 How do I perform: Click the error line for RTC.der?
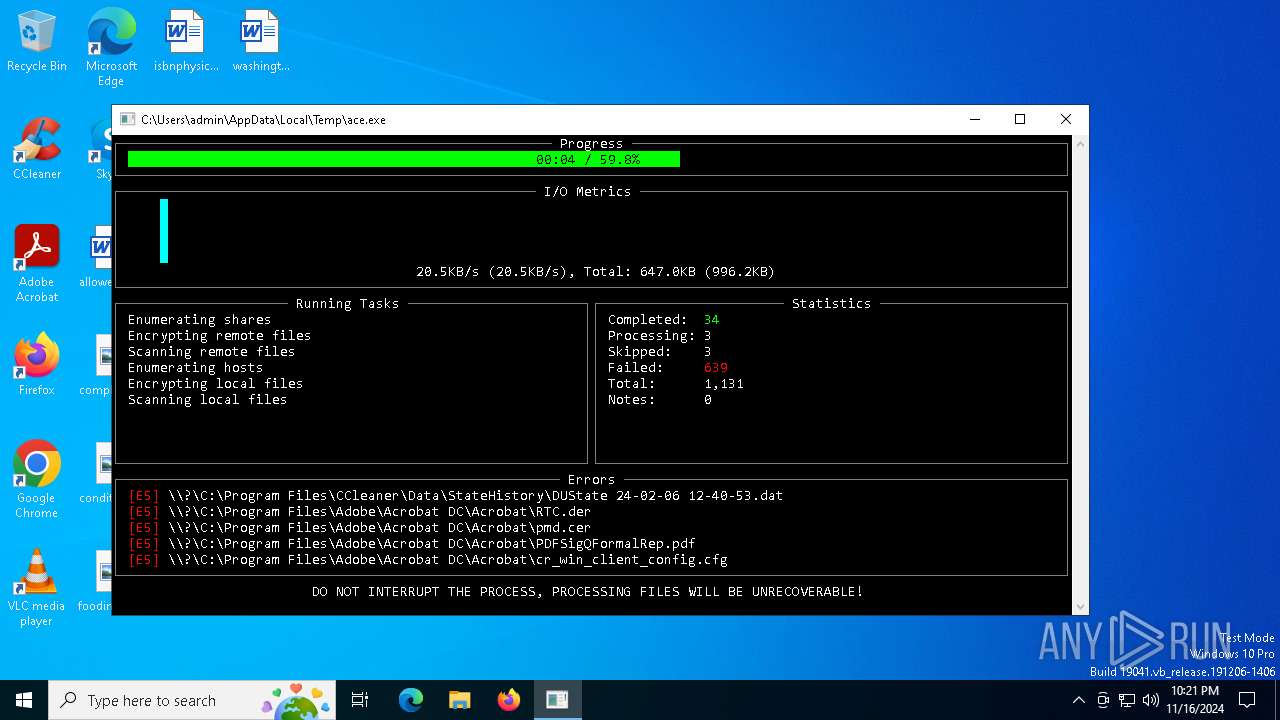pos(360,511)
